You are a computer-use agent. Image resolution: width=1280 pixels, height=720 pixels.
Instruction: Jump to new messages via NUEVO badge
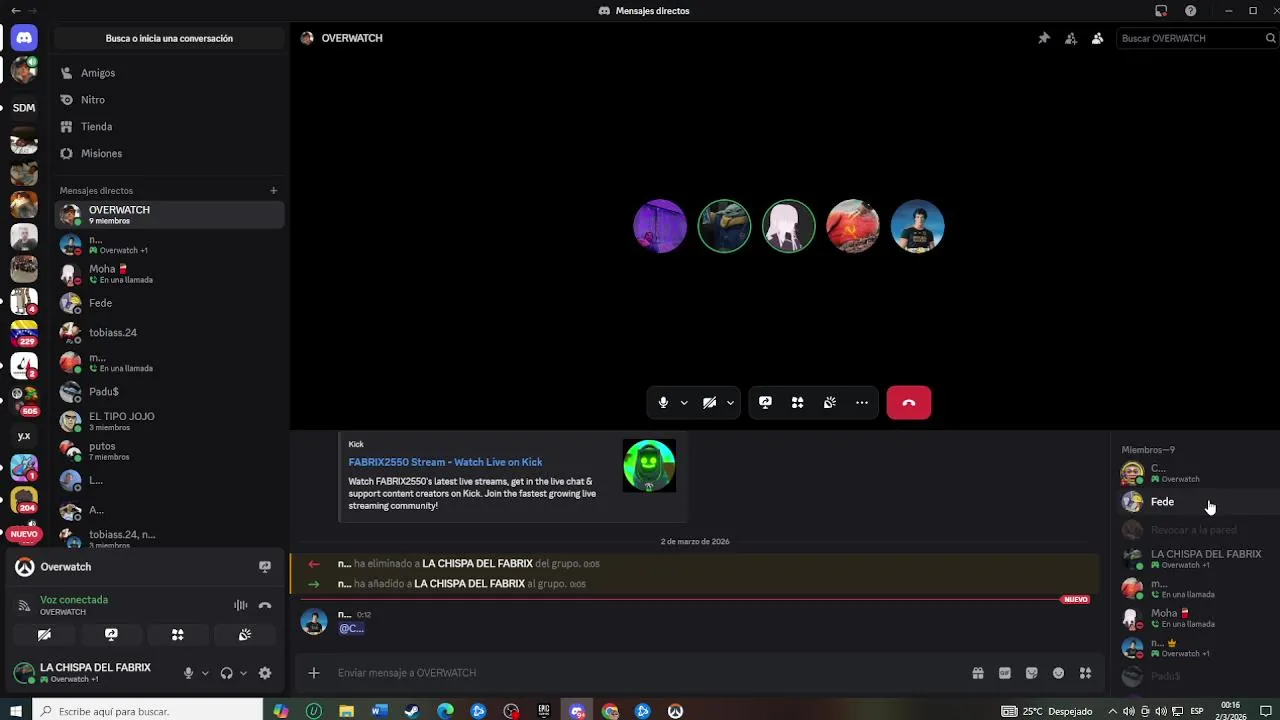[1076, 599]
